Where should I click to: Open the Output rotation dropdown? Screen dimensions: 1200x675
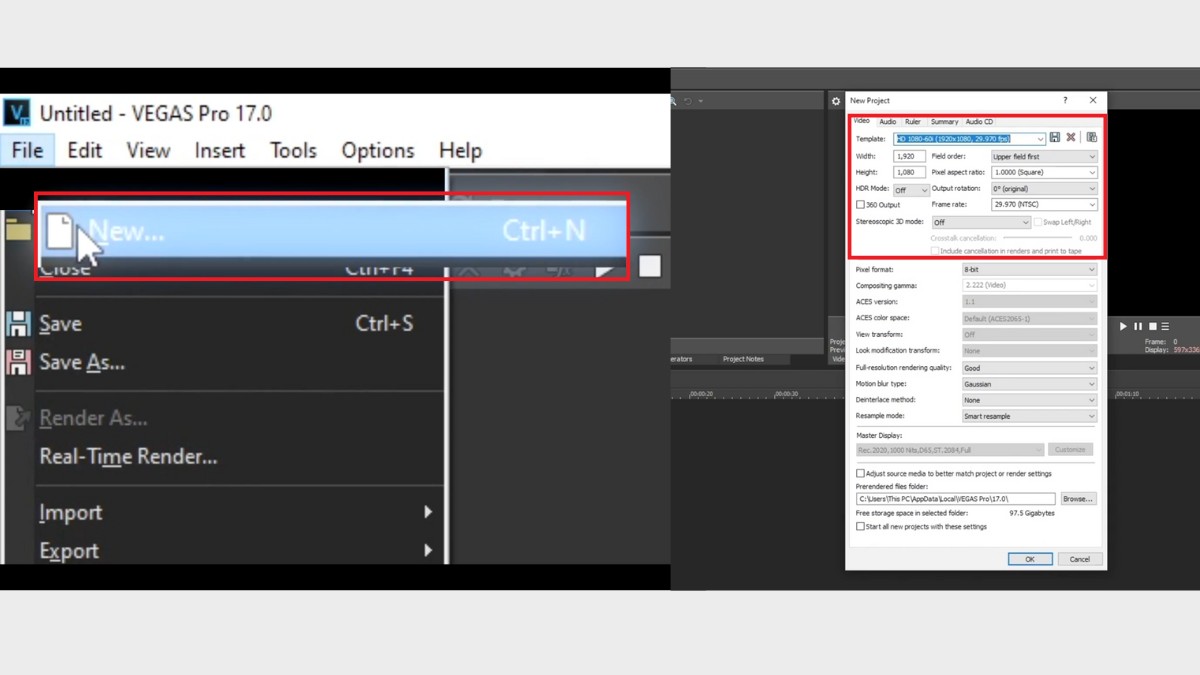click(1043, 189)
